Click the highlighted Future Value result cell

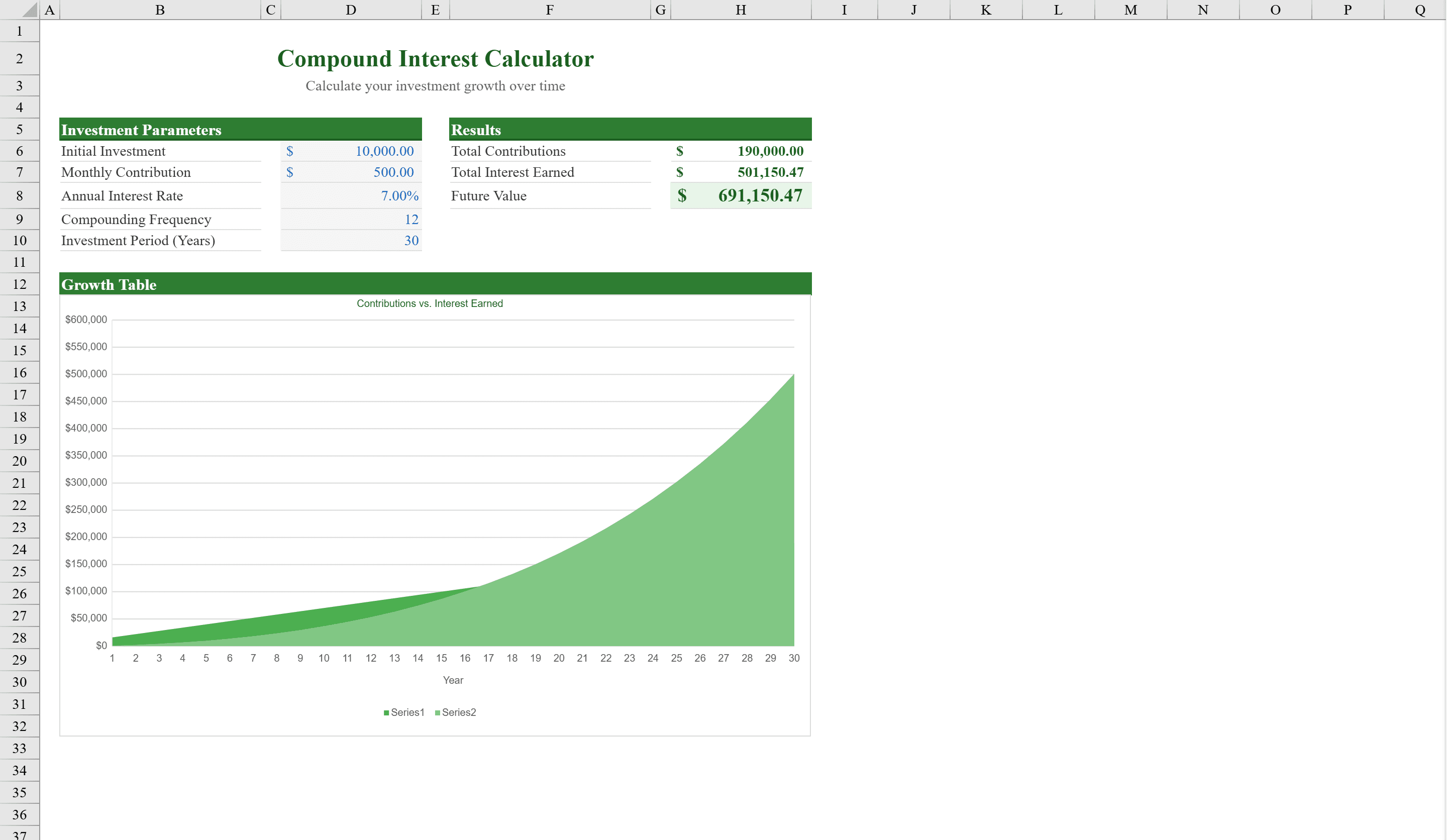pos(741,196)
